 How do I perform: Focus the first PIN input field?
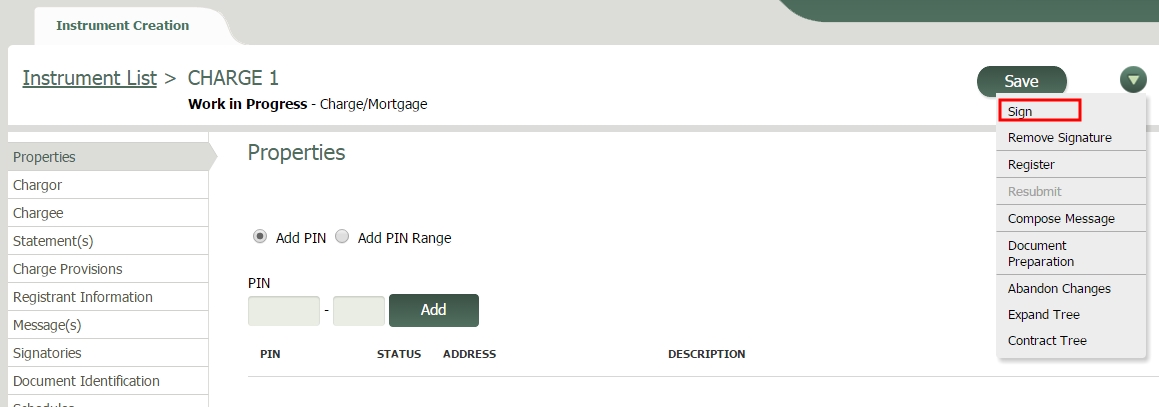coord(284,311)
